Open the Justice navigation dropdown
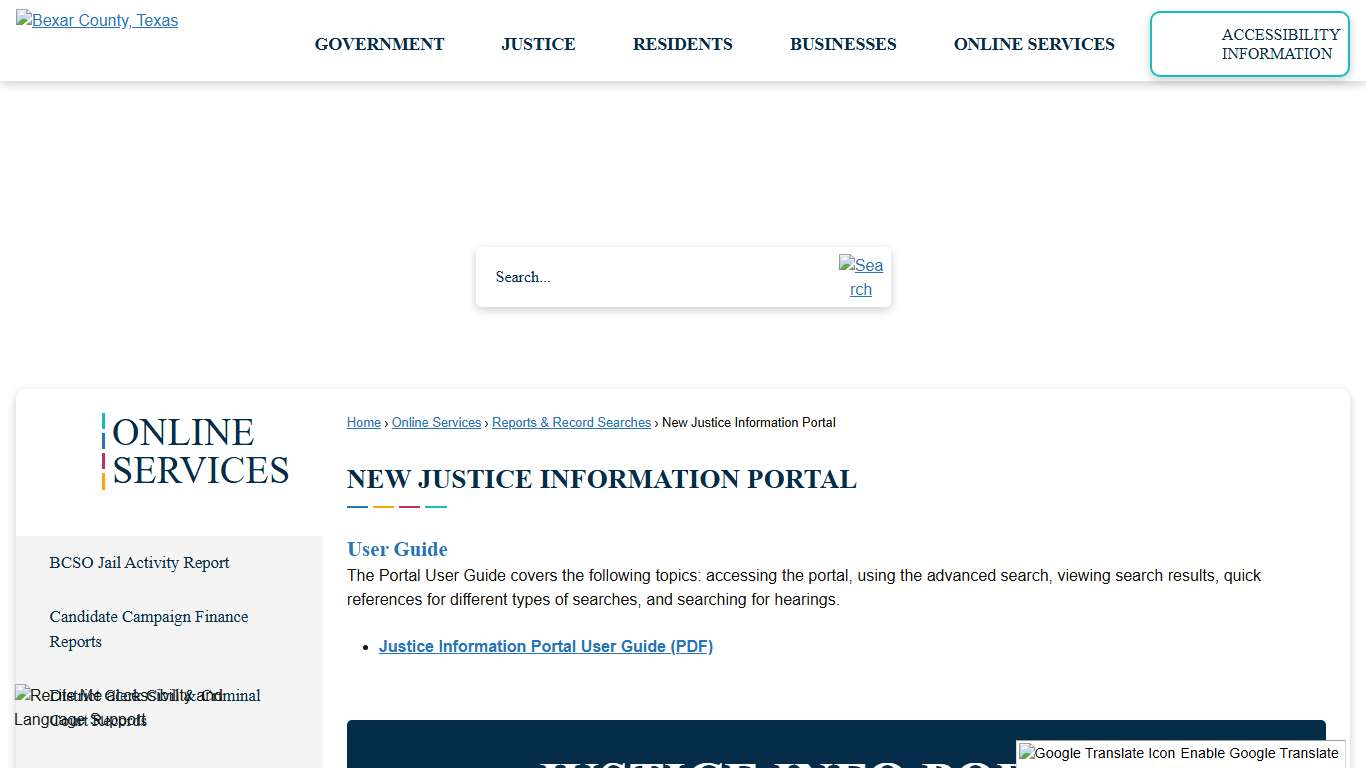The height and width of the screenshot is (768, 1366). [x=538, y=44]
